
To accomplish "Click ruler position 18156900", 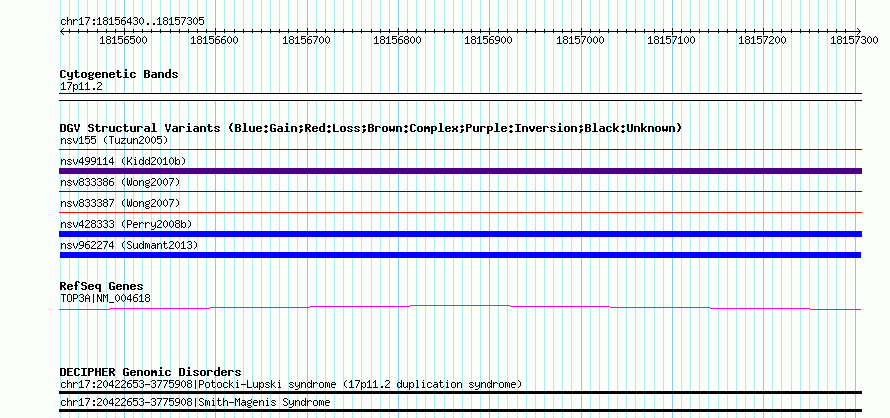I will [489, 40].
